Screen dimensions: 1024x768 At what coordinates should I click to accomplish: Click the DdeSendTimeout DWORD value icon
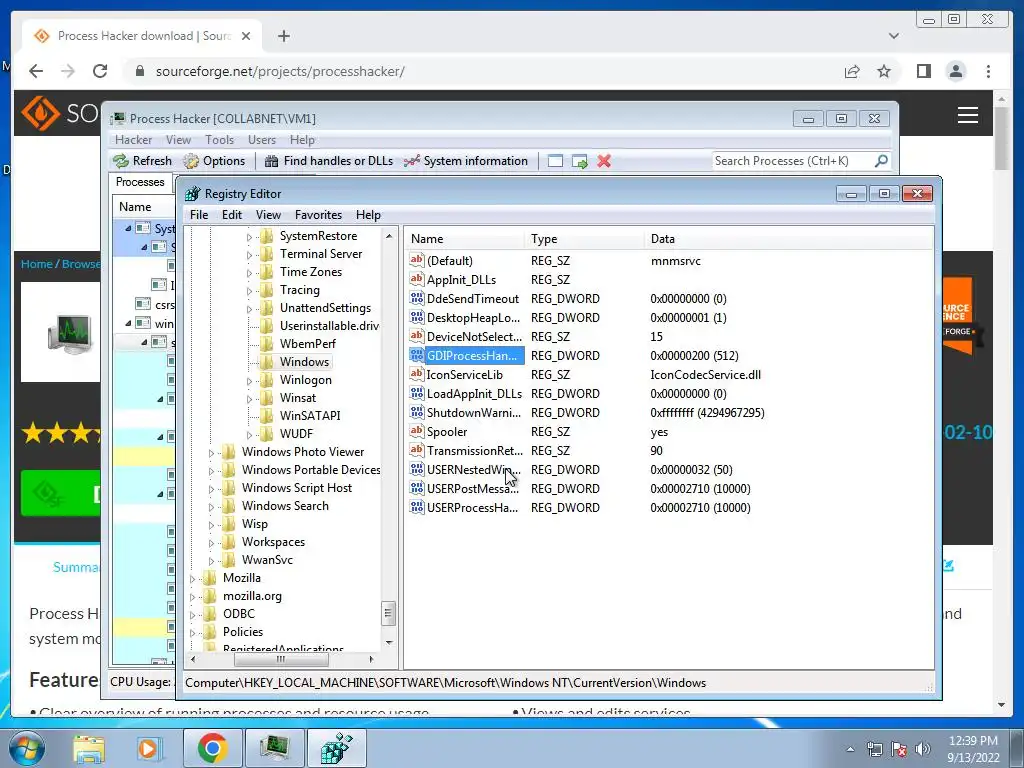[x=417, y=298]
